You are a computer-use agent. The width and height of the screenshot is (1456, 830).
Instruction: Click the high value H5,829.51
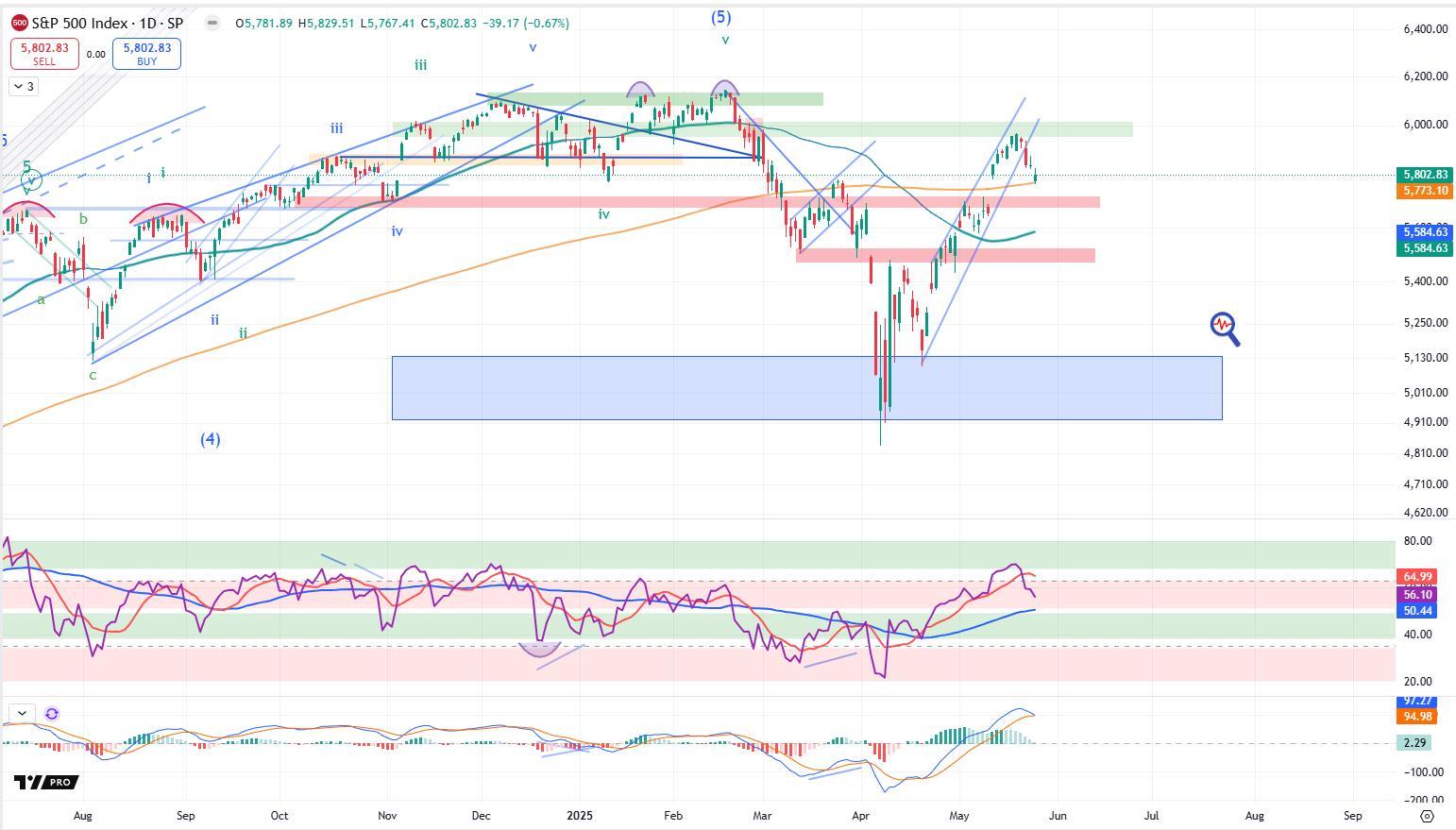(x=327, y=23)
